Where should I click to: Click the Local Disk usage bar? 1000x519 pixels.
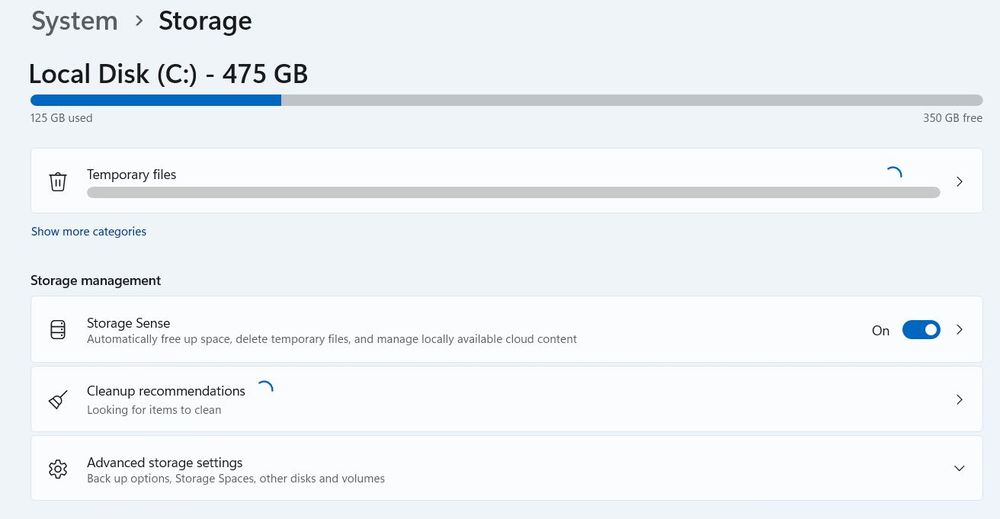pos(506,100)
